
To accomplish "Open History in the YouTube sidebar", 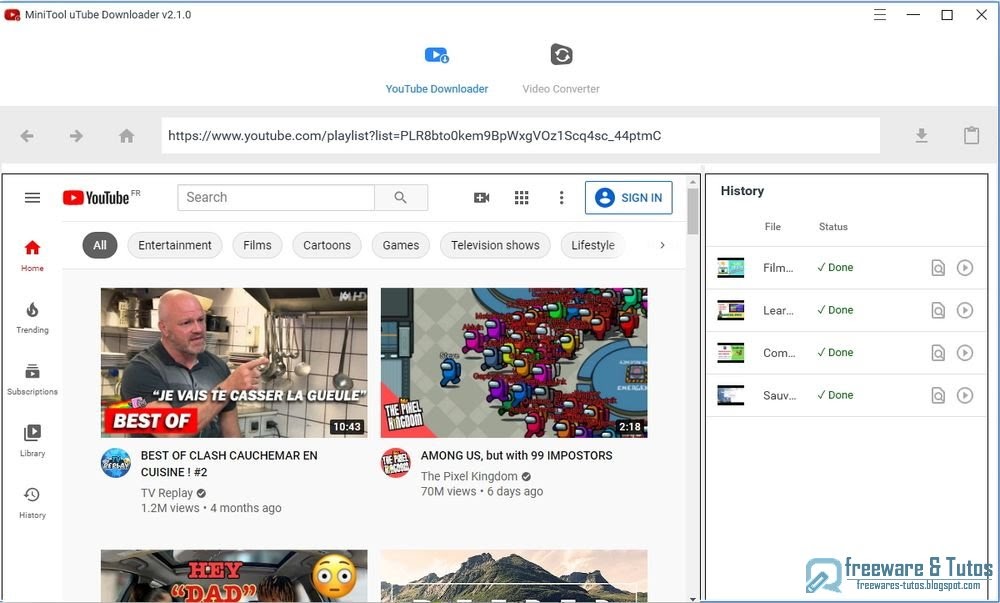I will [x=33, y=503].
